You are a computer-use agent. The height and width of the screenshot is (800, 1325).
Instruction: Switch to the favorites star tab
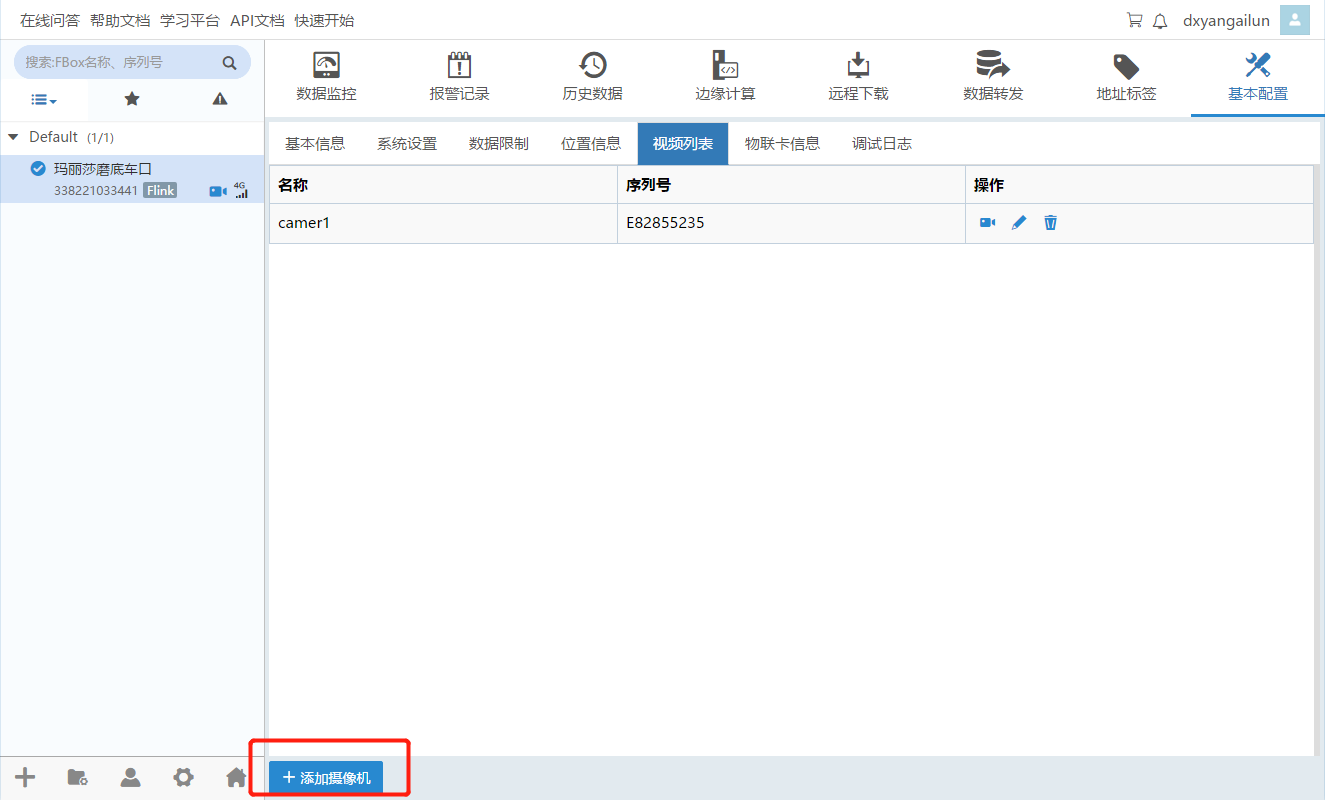pyautogui.click(x=132, y=99)
